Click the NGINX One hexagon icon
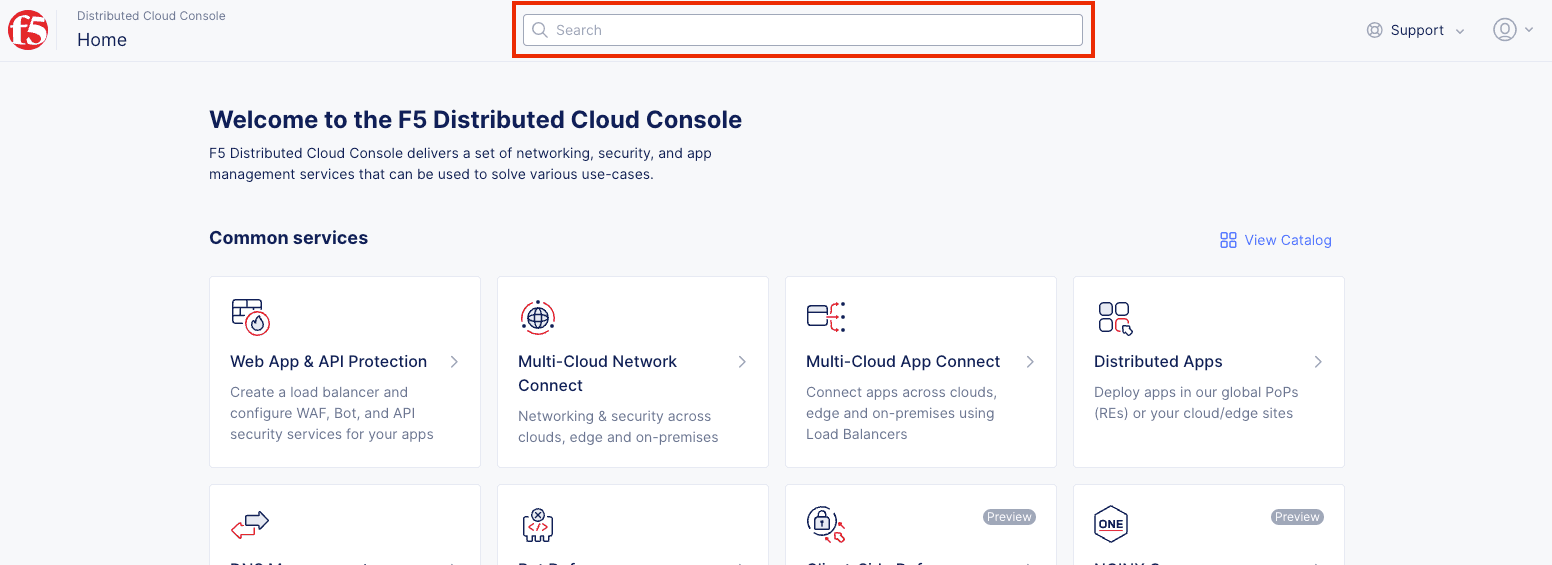The height and width of the screenshot is (565, 1552). pos(1111,524)
